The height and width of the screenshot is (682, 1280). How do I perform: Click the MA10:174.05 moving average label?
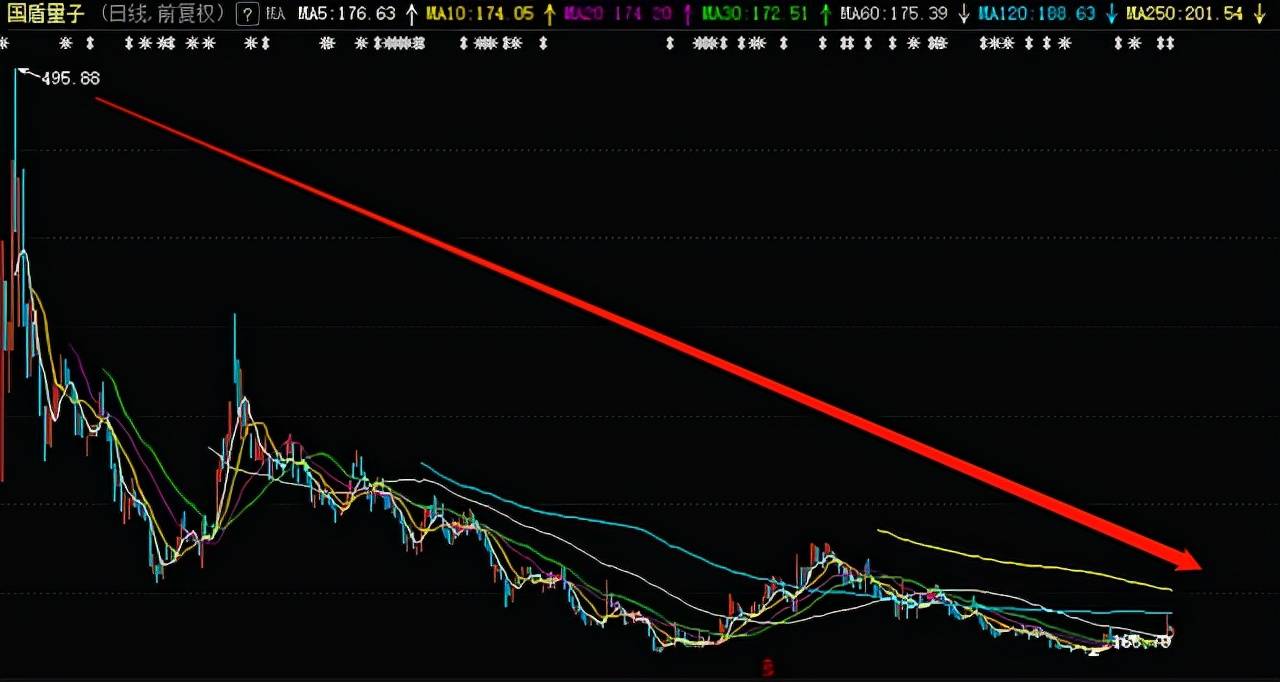point(482,15)
